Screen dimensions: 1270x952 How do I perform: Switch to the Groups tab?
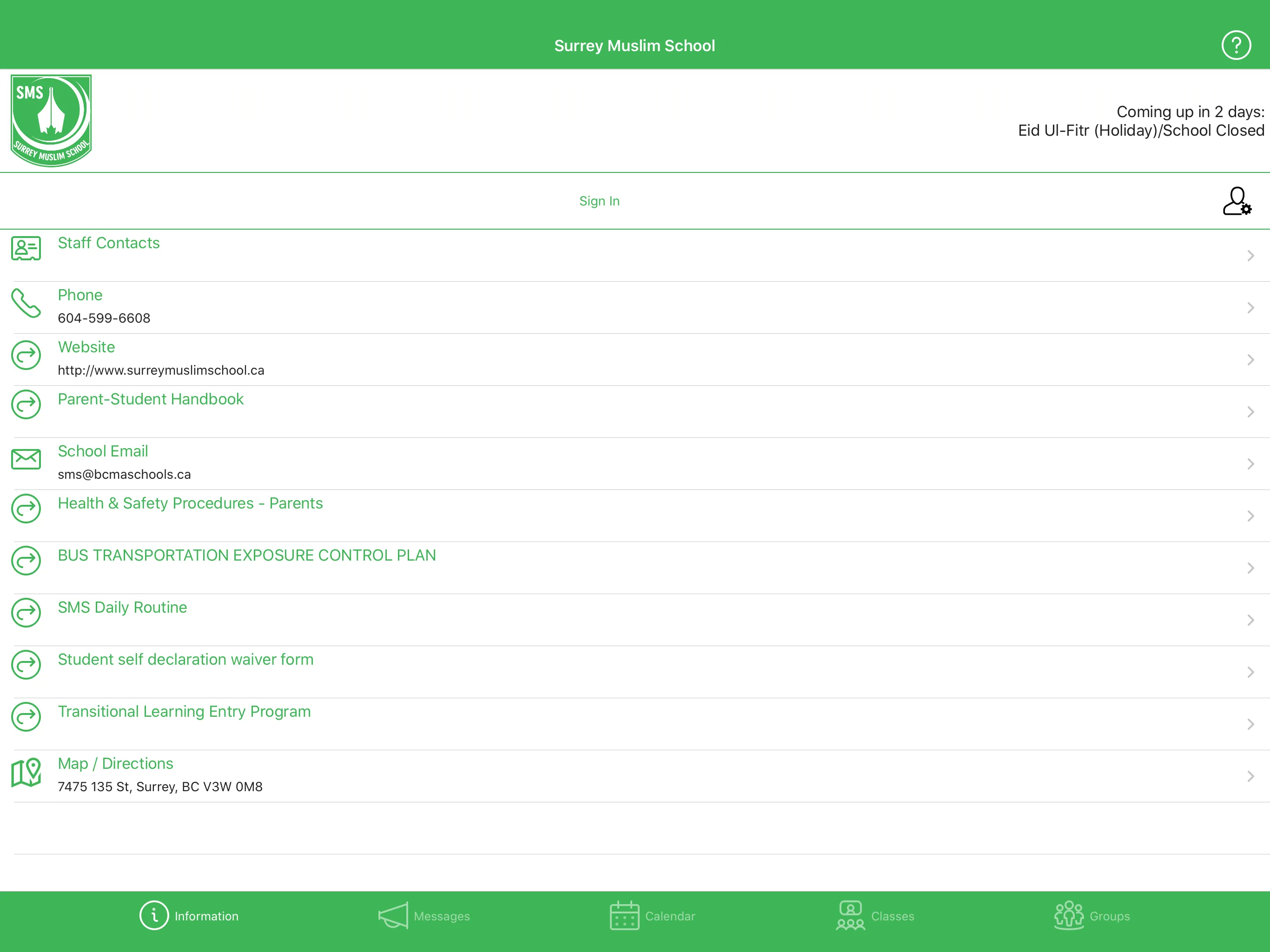(1092, 916)
